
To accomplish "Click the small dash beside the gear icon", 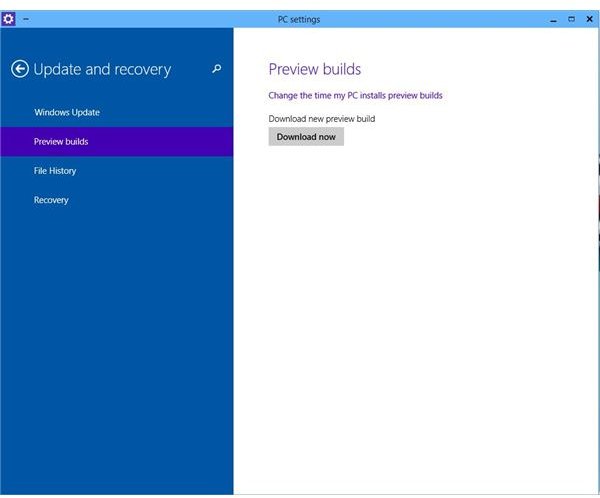I will 26,19.
